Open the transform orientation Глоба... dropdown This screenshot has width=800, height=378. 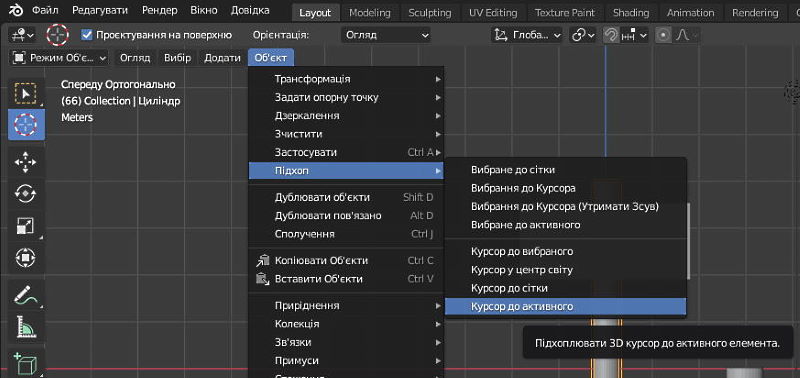point(527,35)
